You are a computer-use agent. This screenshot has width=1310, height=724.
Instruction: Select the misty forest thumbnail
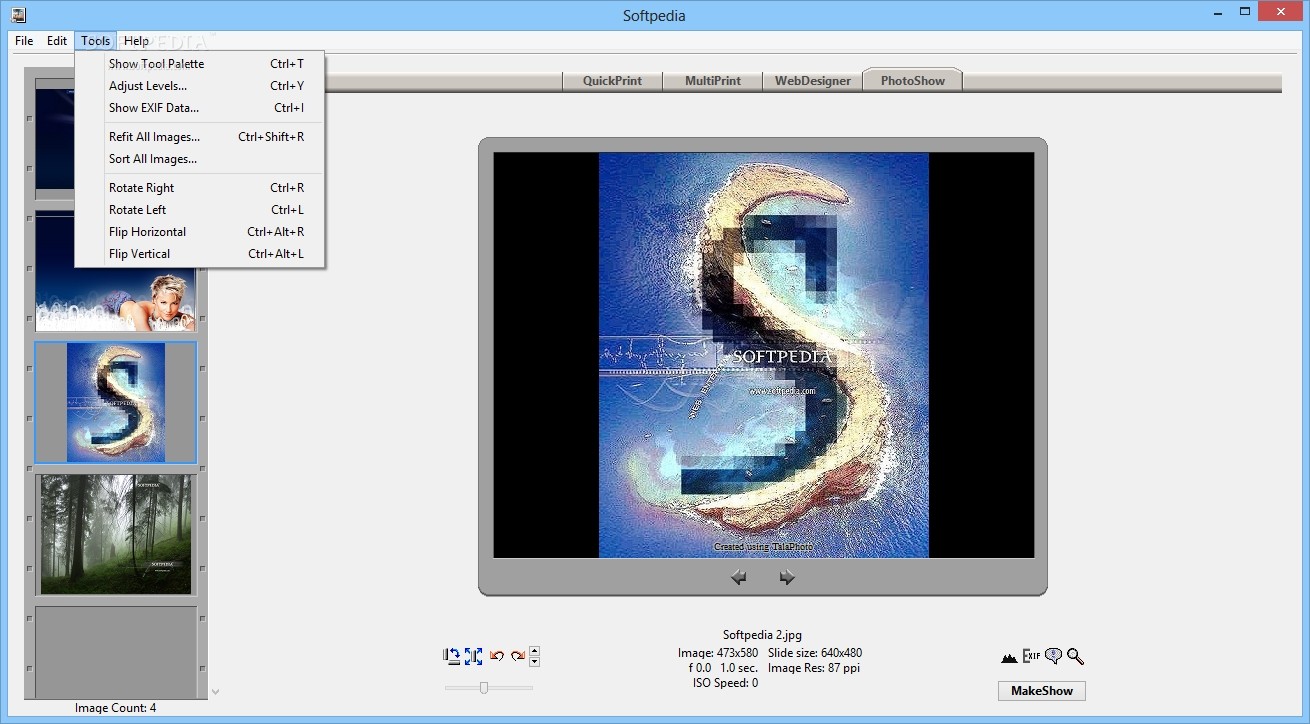[116, 534]
